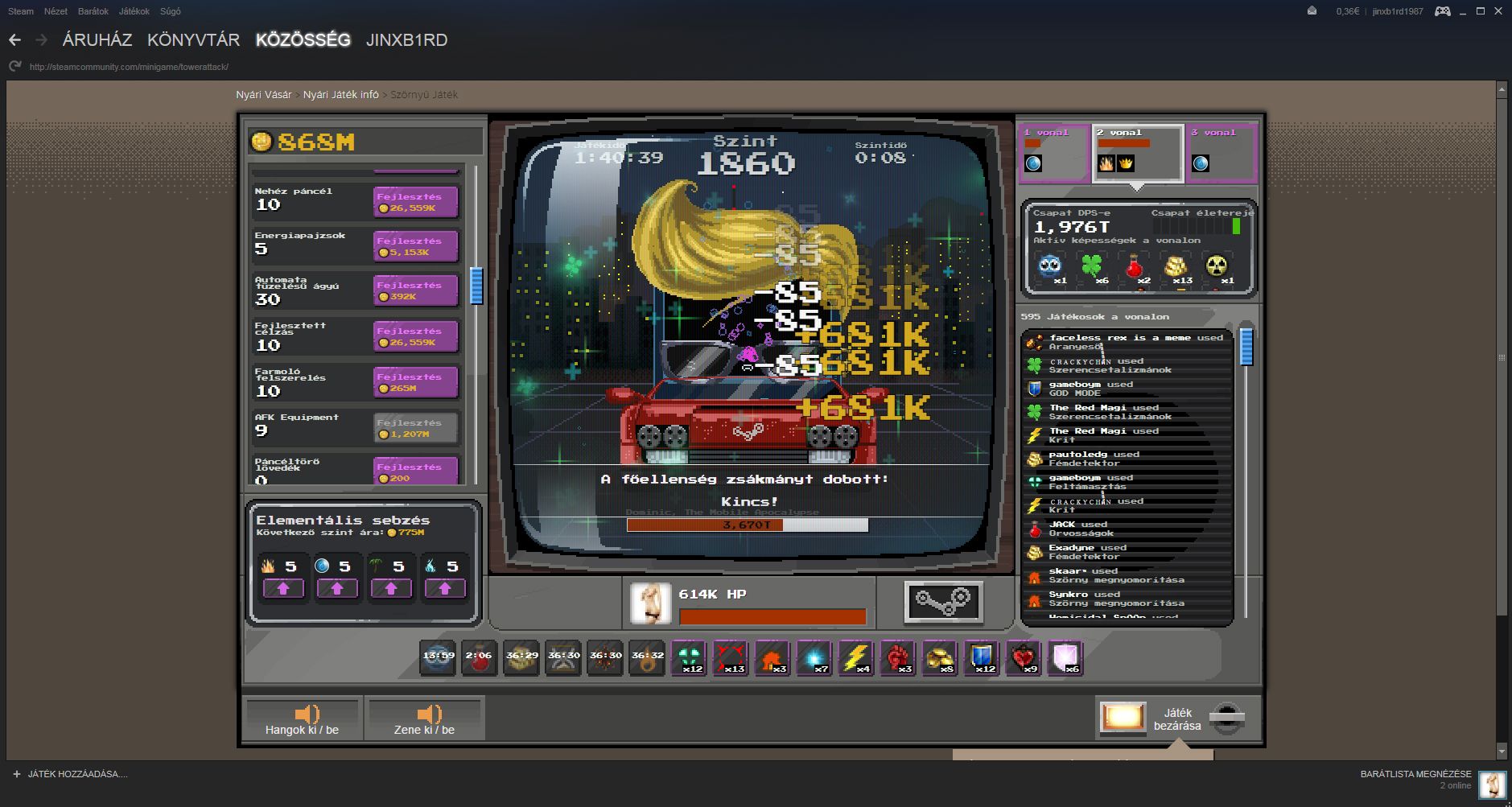Upgrade earth (palm tree) elemental damage

click(390, 589)
